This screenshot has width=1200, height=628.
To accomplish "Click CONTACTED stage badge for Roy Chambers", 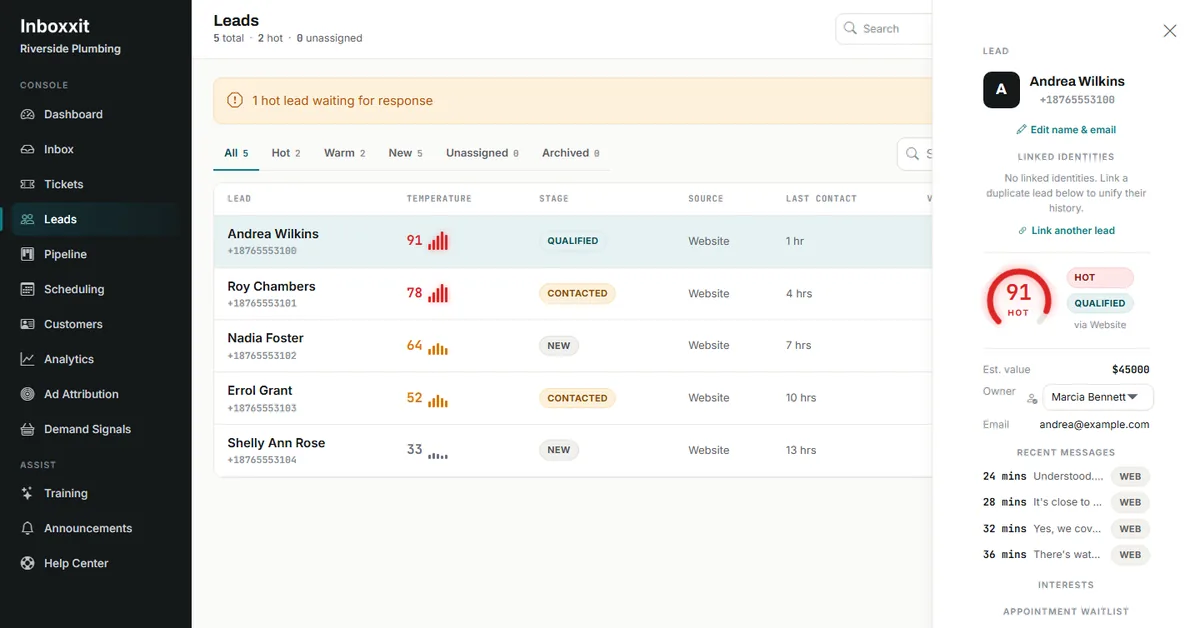I will (577, 294).
